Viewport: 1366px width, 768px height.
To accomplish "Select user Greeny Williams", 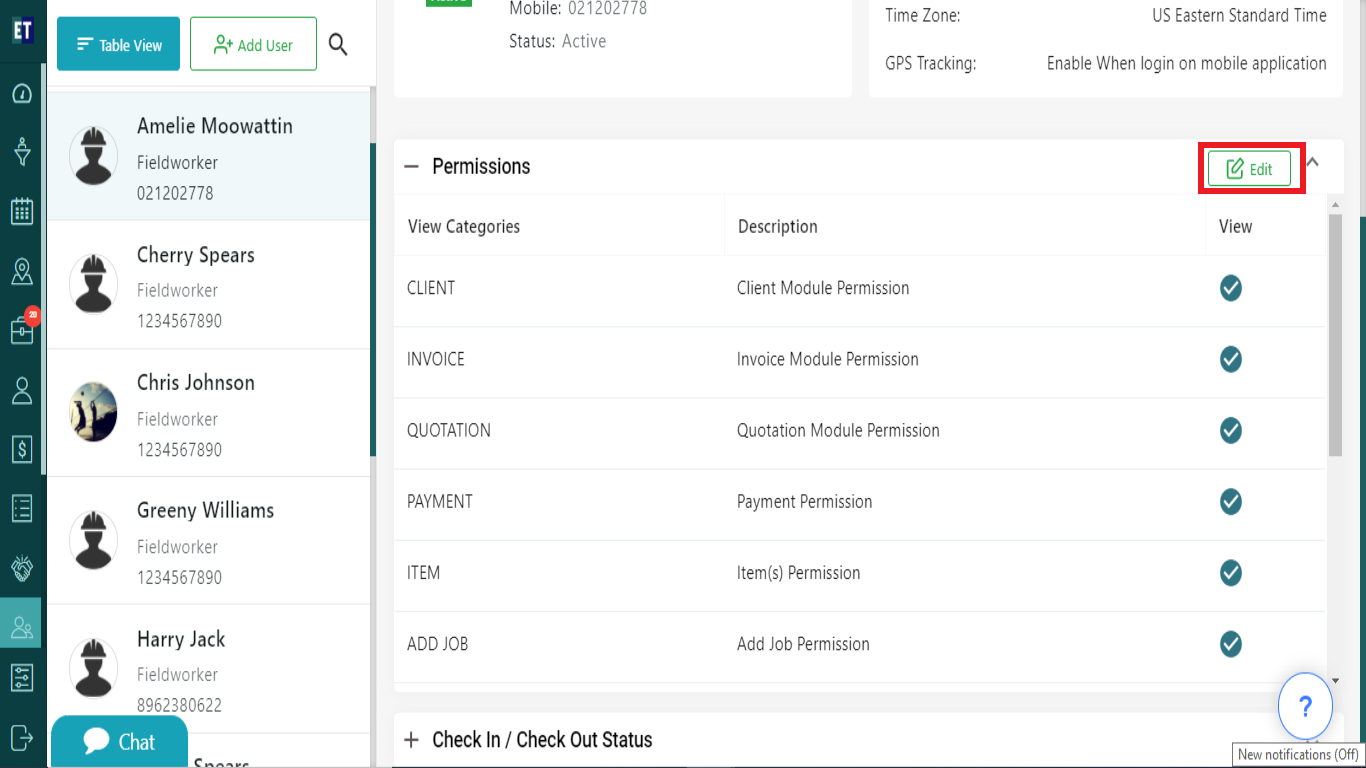I will [209, 541].
